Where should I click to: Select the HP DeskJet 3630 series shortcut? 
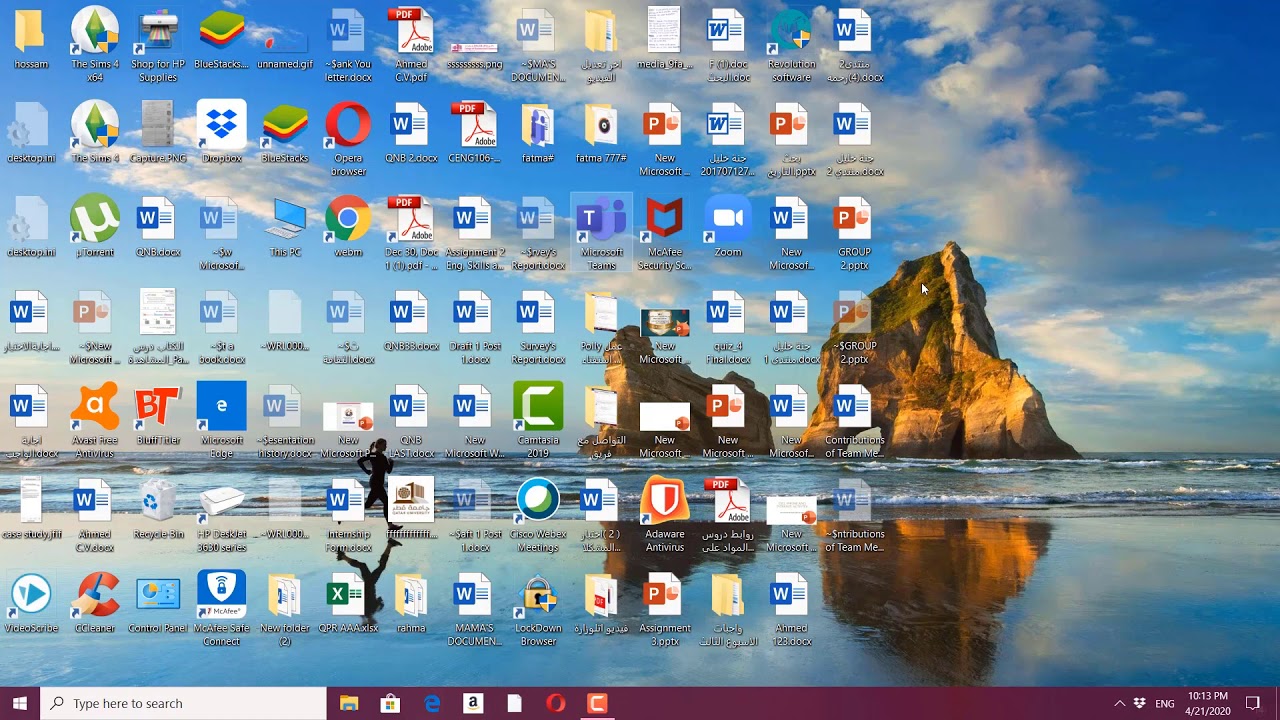(x=222, y=515)
